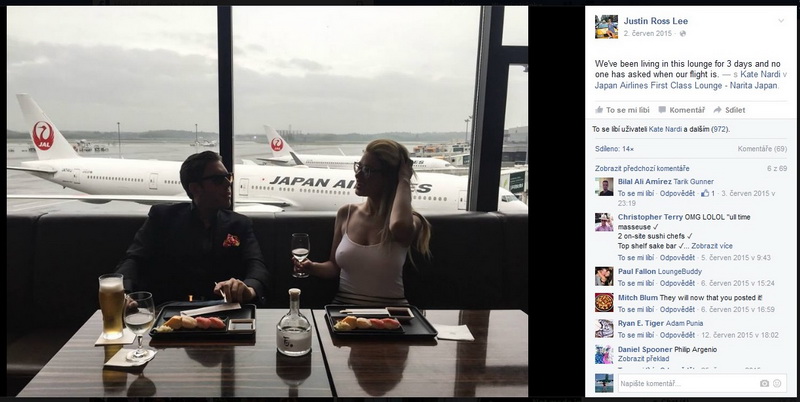The width and height of the screenshot is (800, 402).
Task: Click Paul Fallon's avatar picture
Action: pos(604,276)
